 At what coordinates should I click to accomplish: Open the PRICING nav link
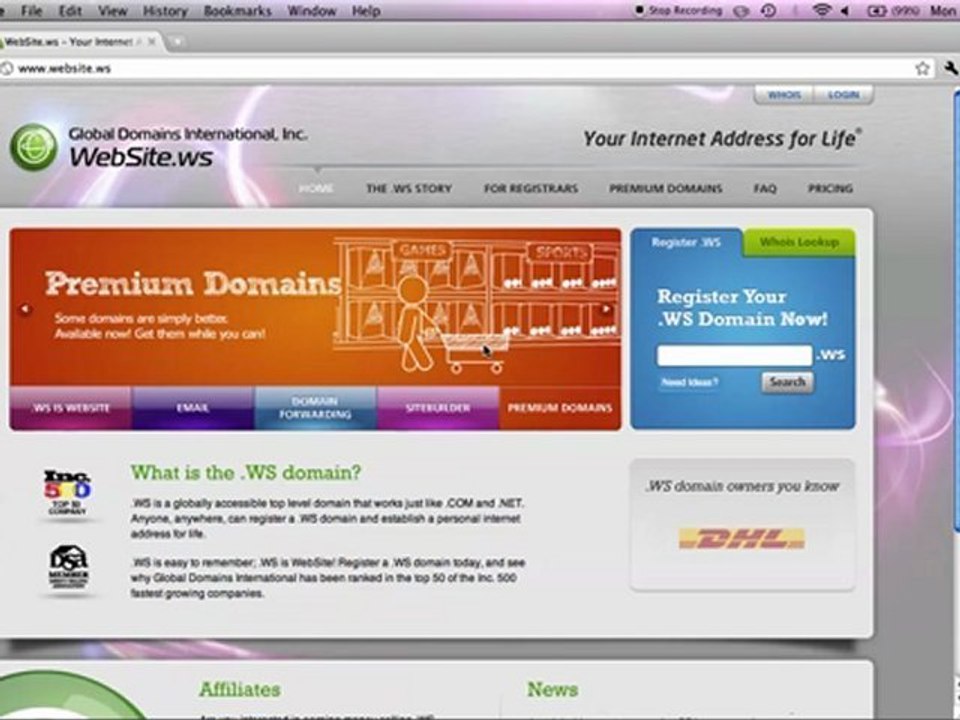pos(830,189)
